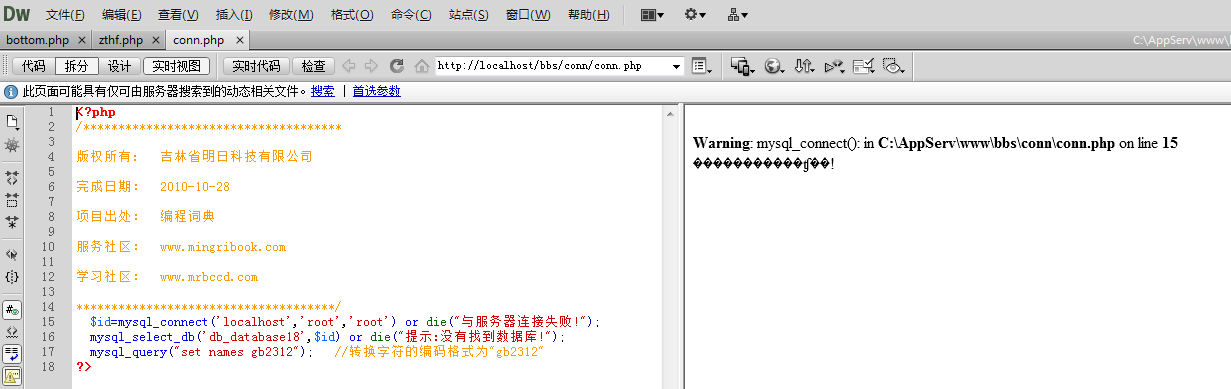Open the live view options icon

click(x=702, y=66)
